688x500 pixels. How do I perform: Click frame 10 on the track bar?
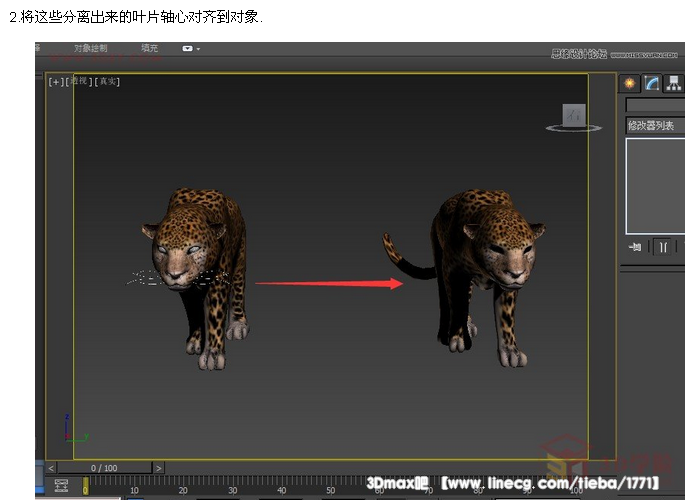pos(134,490)
